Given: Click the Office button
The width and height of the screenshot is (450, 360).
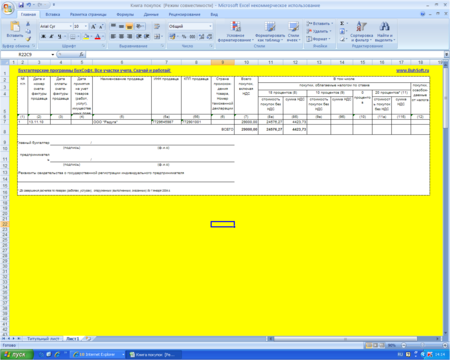Looking at the screenshot, I should point(8,8).
